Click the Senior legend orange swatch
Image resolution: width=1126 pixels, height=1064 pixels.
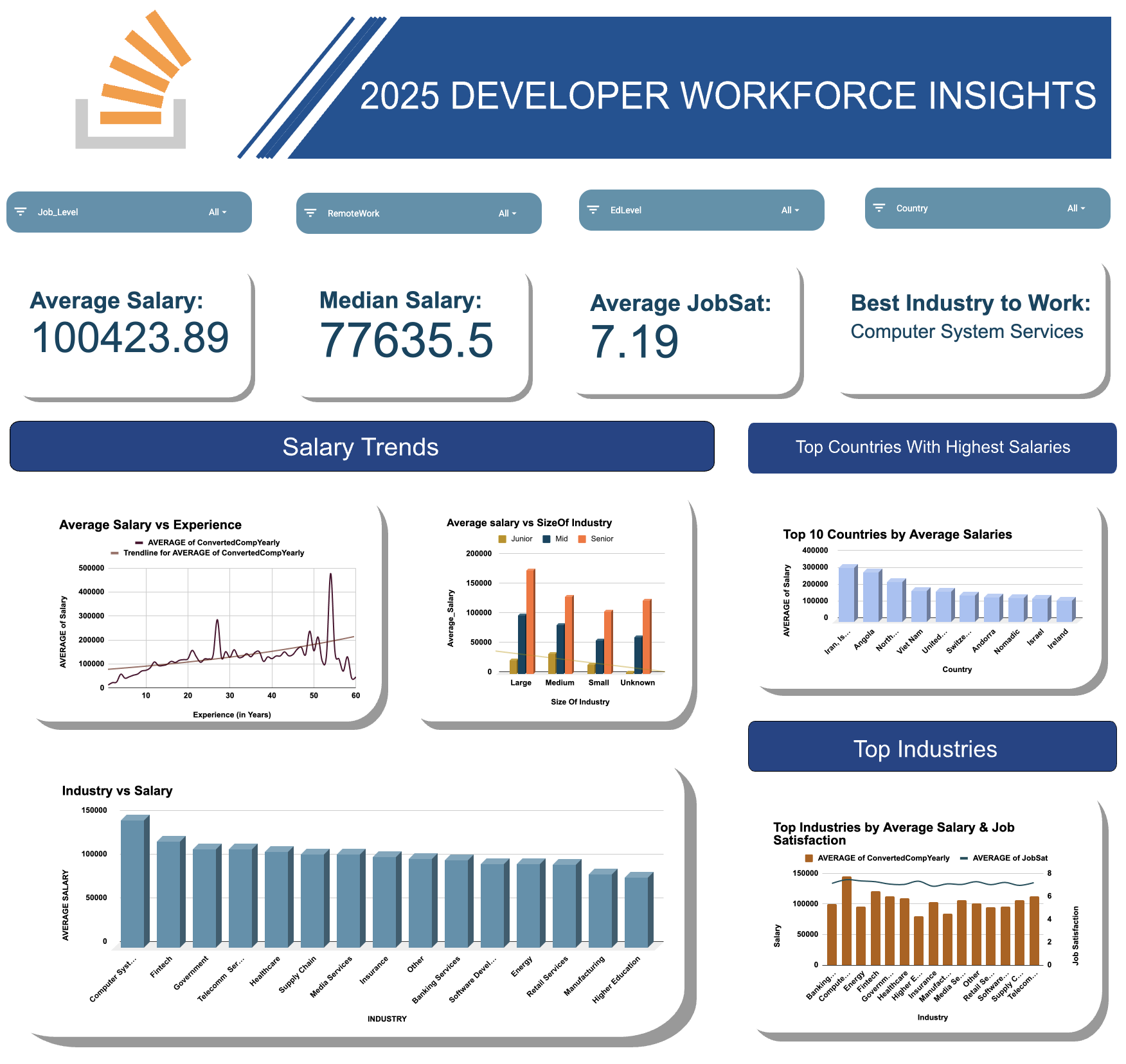click(582, 539)
